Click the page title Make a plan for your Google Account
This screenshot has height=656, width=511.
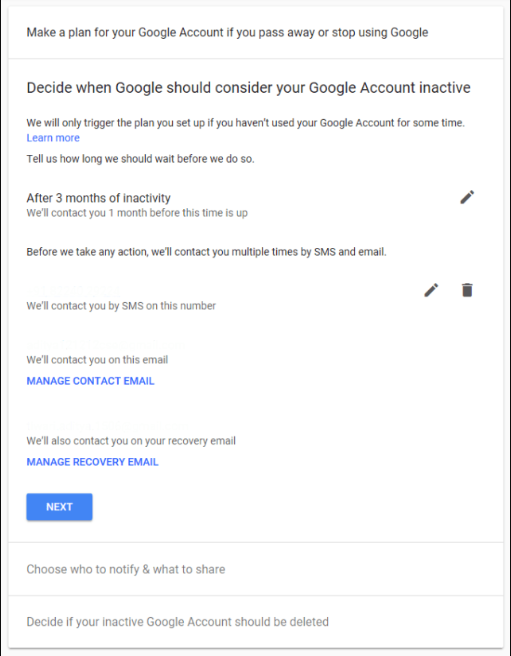tap(227, 32)
